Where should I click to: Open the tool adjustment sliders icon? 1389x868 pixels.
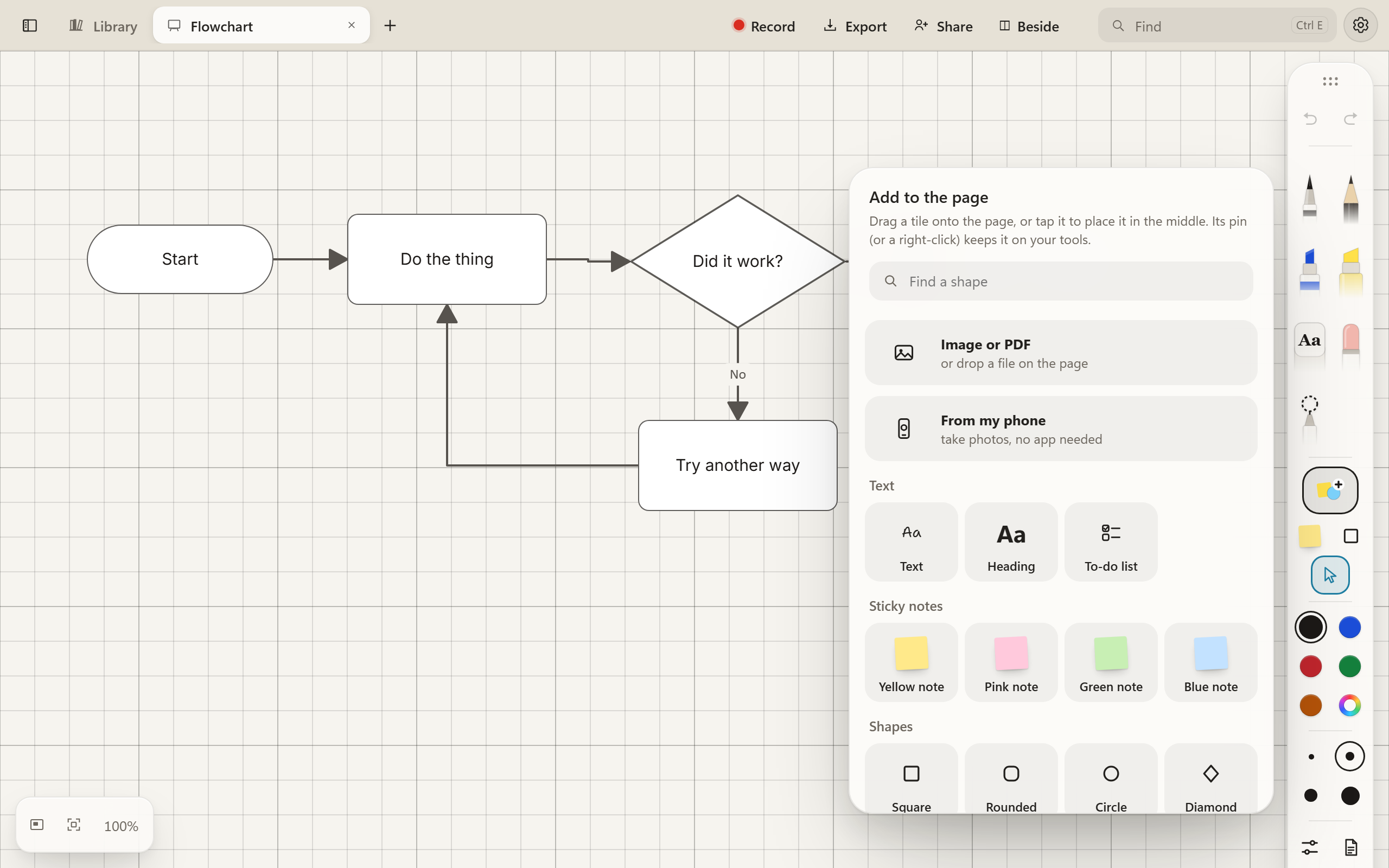click(1310, 847)
